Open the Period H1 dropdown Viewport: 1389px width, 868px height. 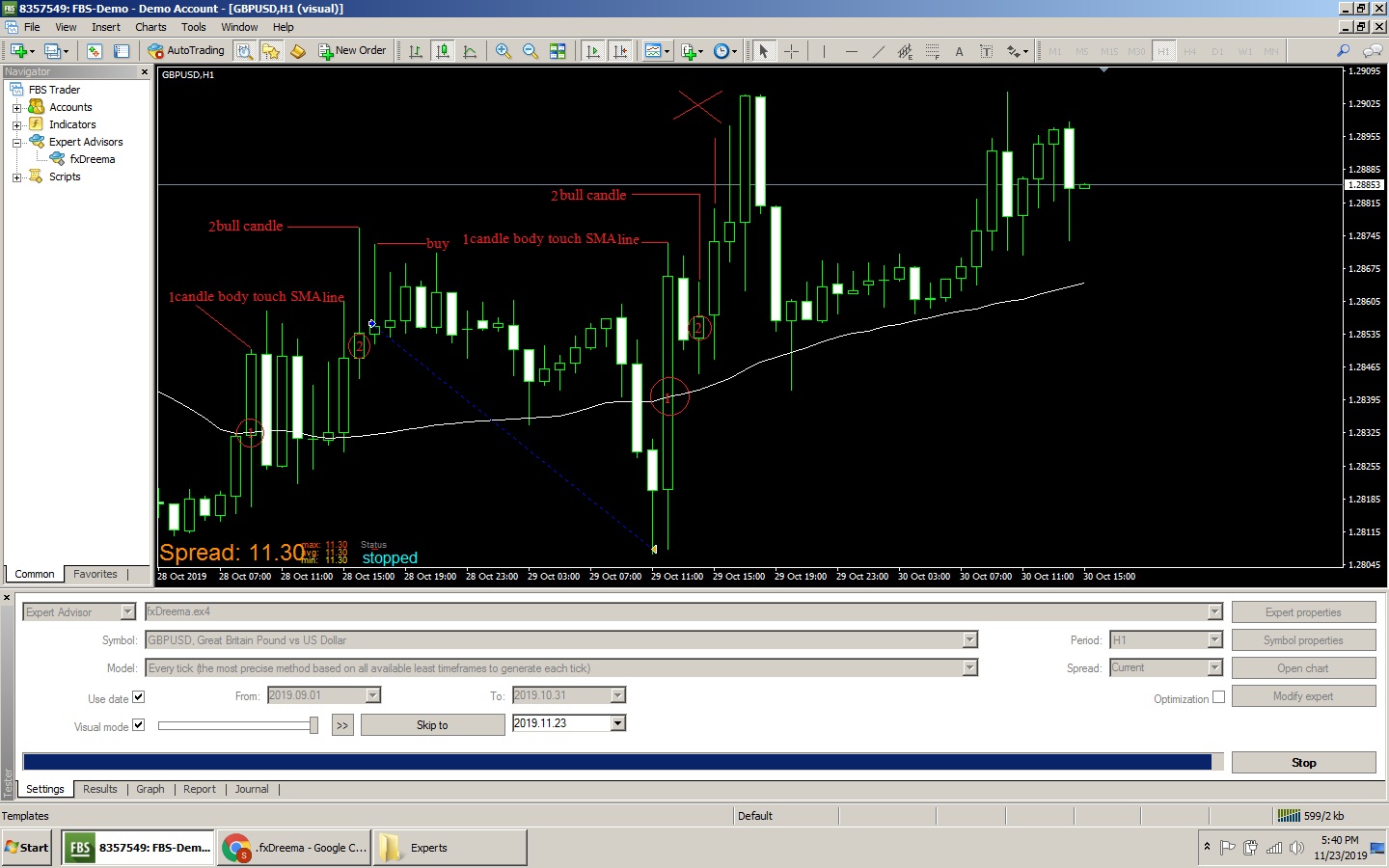pos(1214,640)
